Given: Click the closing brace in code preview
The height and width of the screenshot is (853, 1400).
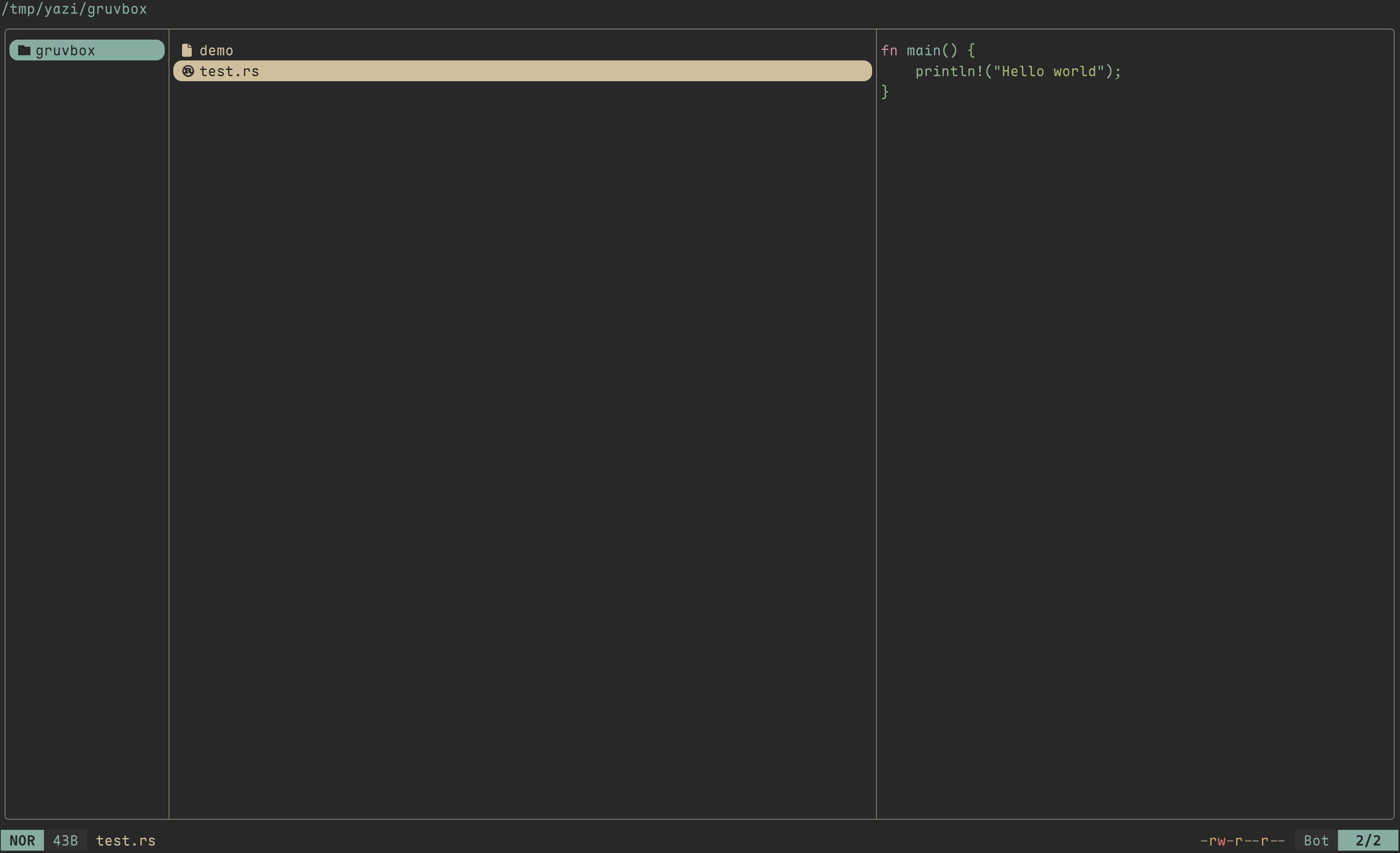Looking at the screenshot, I should pos(885,91).
